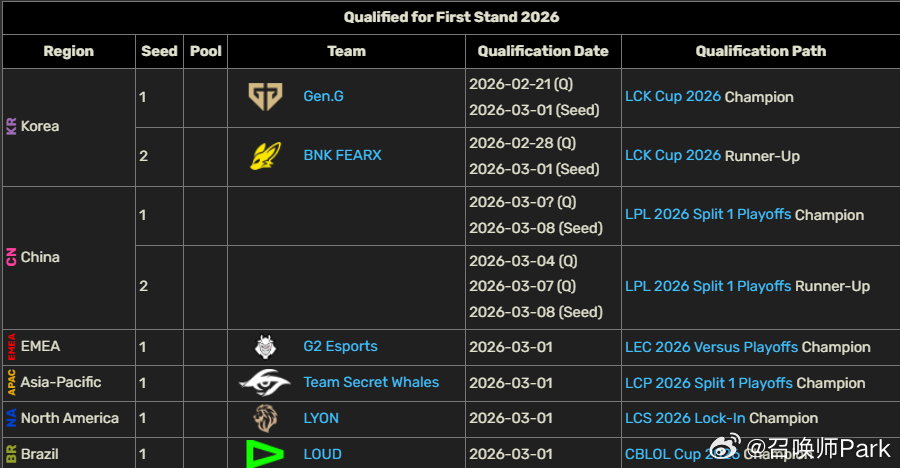900x468 pixels.
Task: Click the LYON lion logo
Action: 265,418
